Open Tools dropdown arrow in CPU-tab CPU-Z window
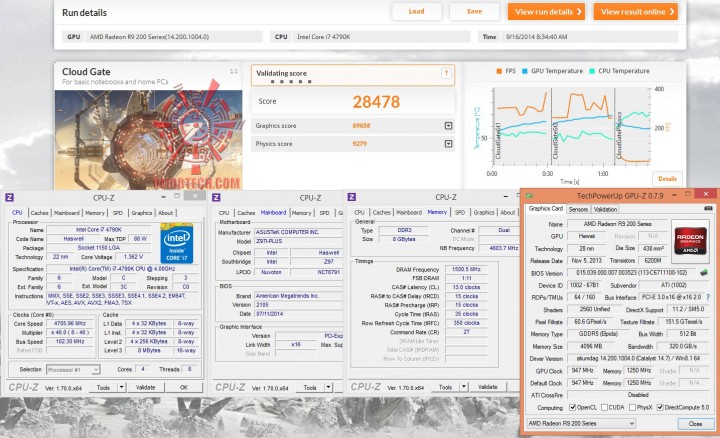Viewport: 720px width, 438px height. pyautogui.click(x=122, y=387)
